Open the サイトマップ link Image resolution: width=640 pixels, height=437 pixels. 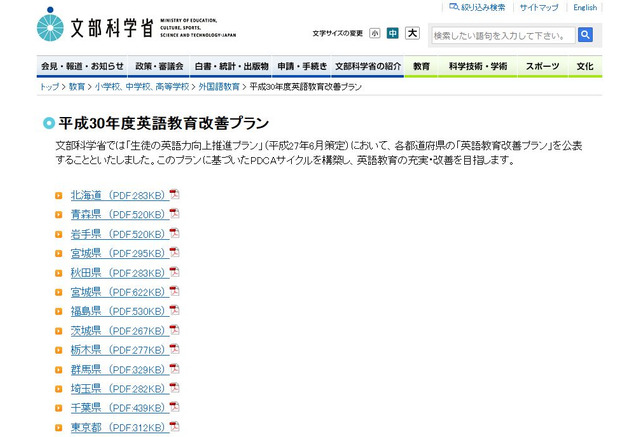point(539,7)
